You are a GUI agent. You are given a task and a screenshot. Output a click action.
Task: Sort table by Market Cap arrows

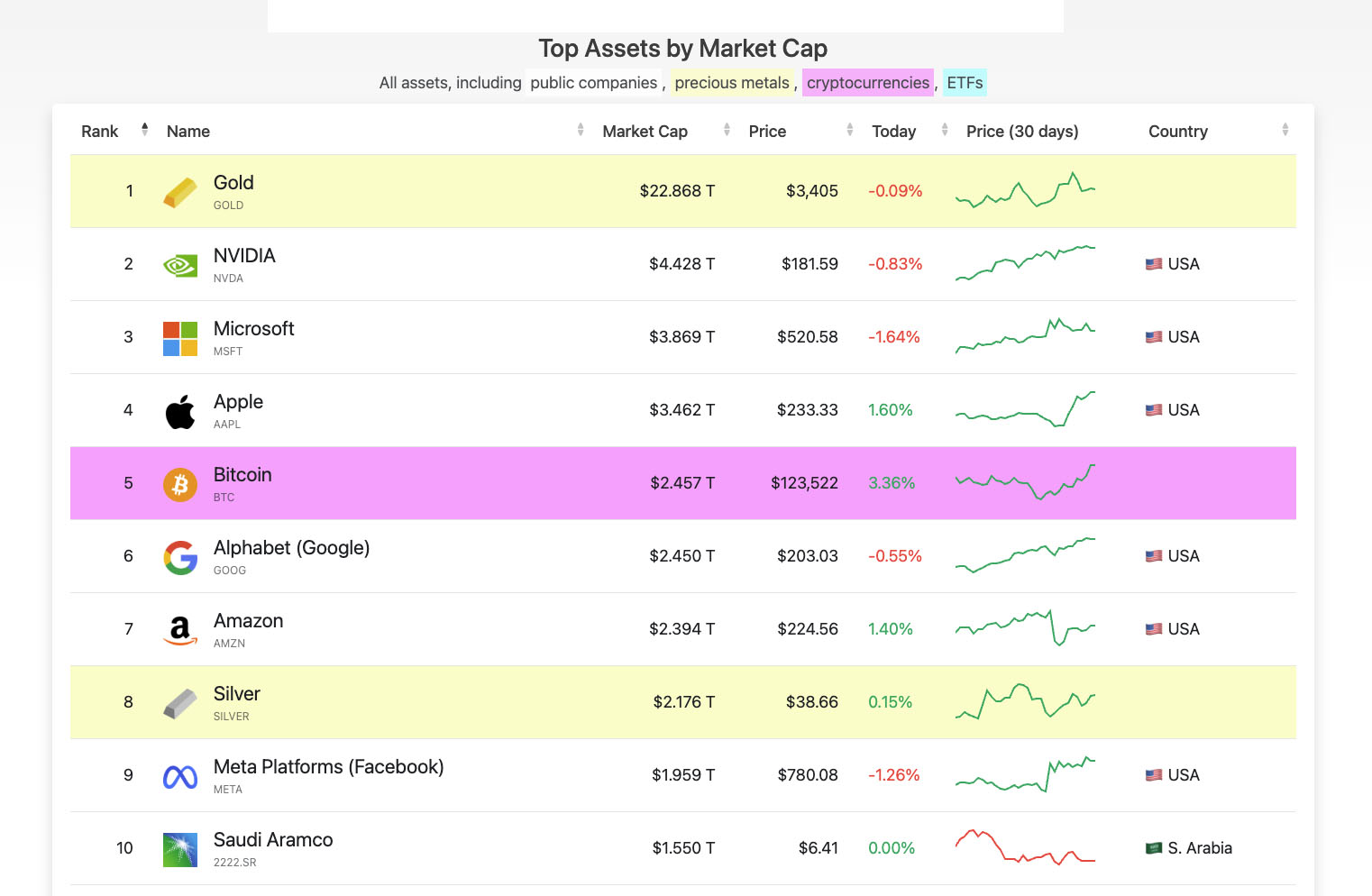[x=727, y=130]
